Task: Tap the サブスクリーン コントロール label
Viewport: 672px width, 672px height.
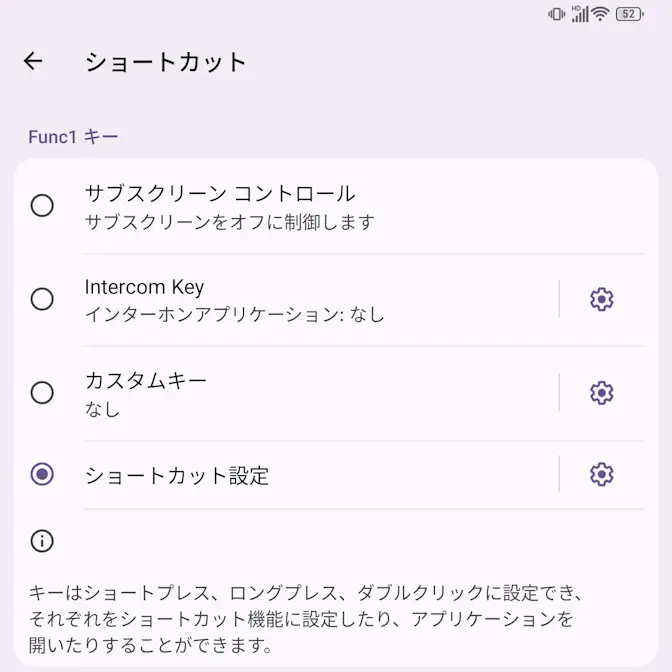Action: 220,194
